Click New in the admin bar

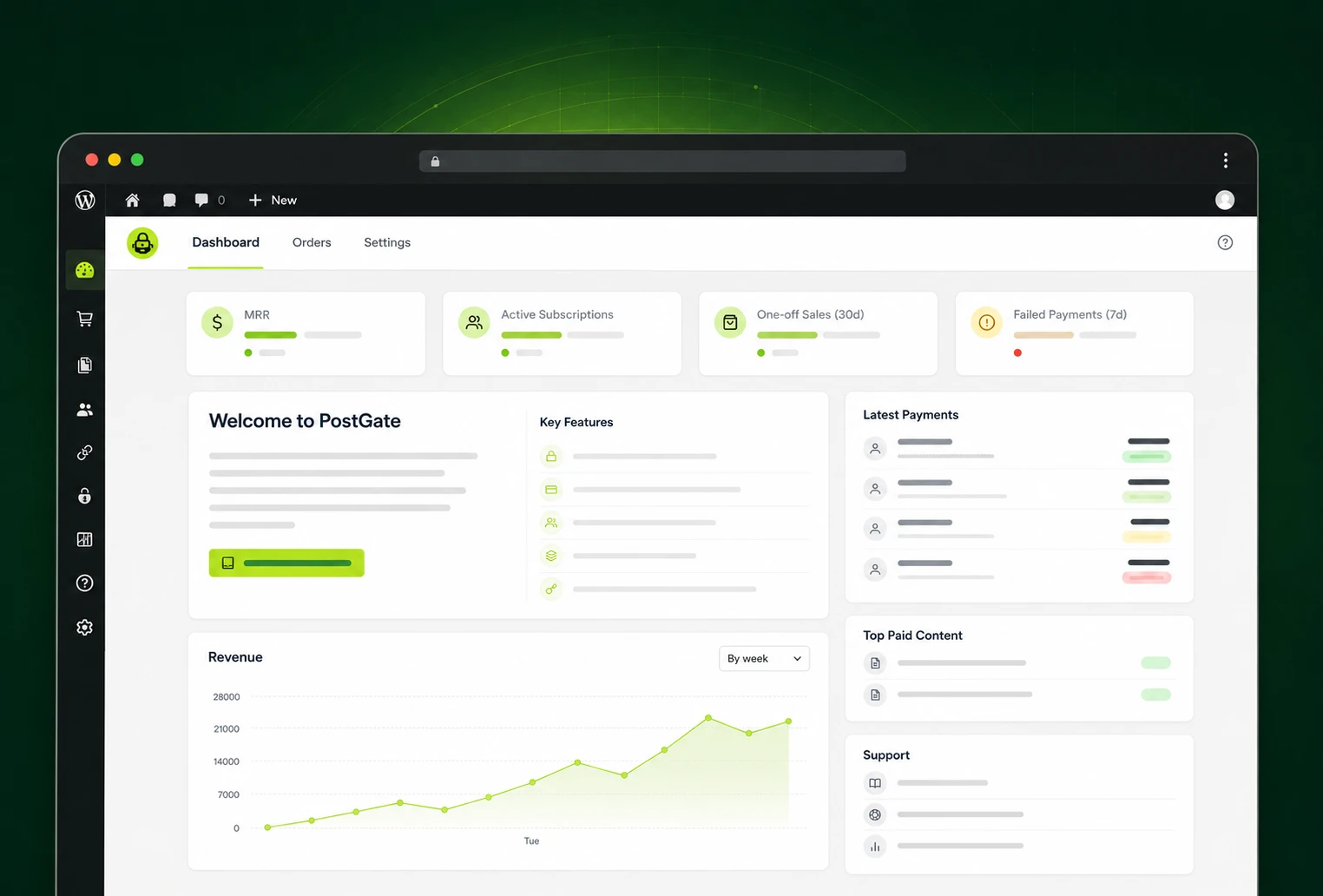(273, 201)
